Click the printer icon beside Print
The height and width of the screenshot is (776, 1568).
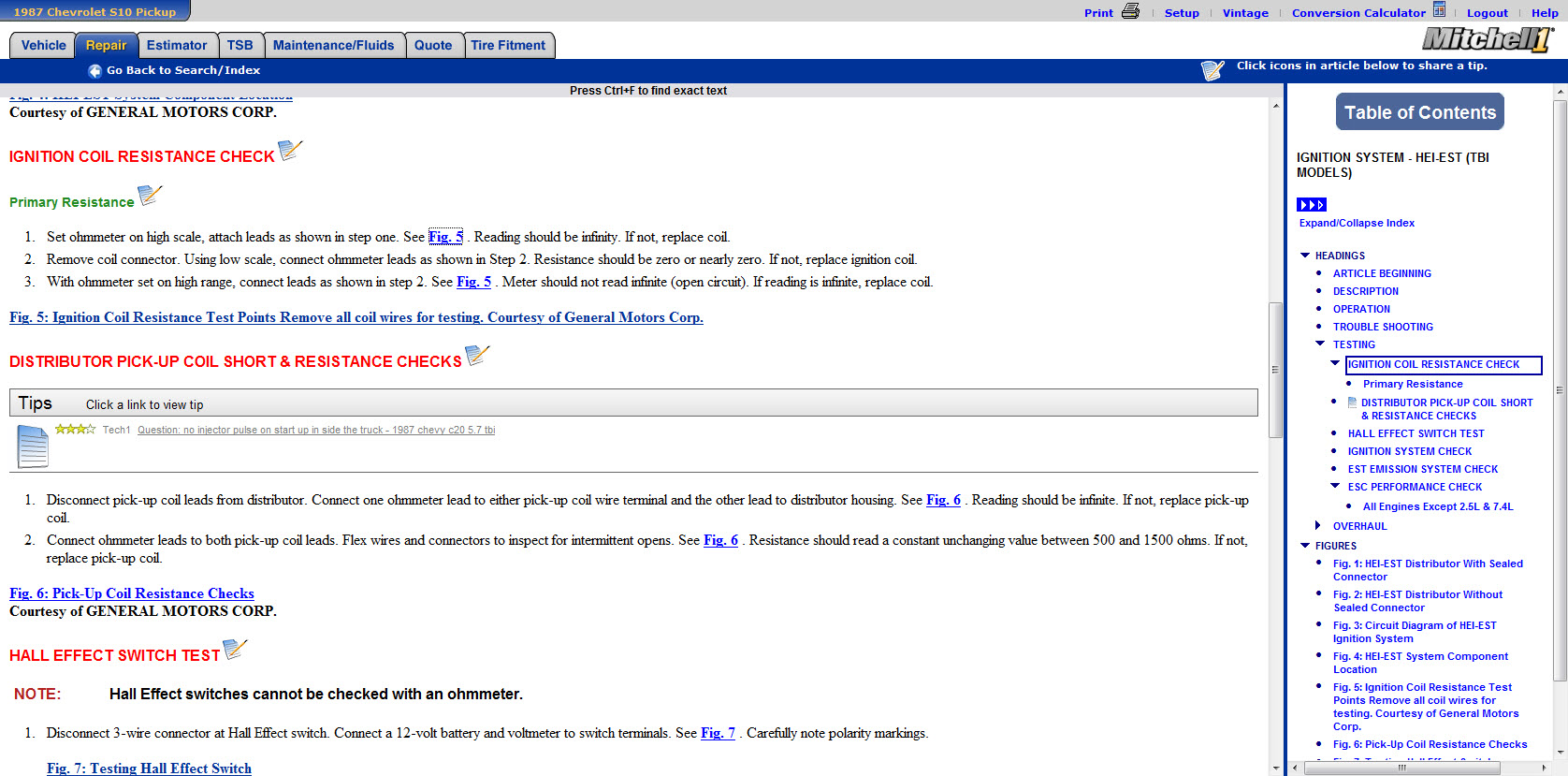click(x=1130, y=11)
